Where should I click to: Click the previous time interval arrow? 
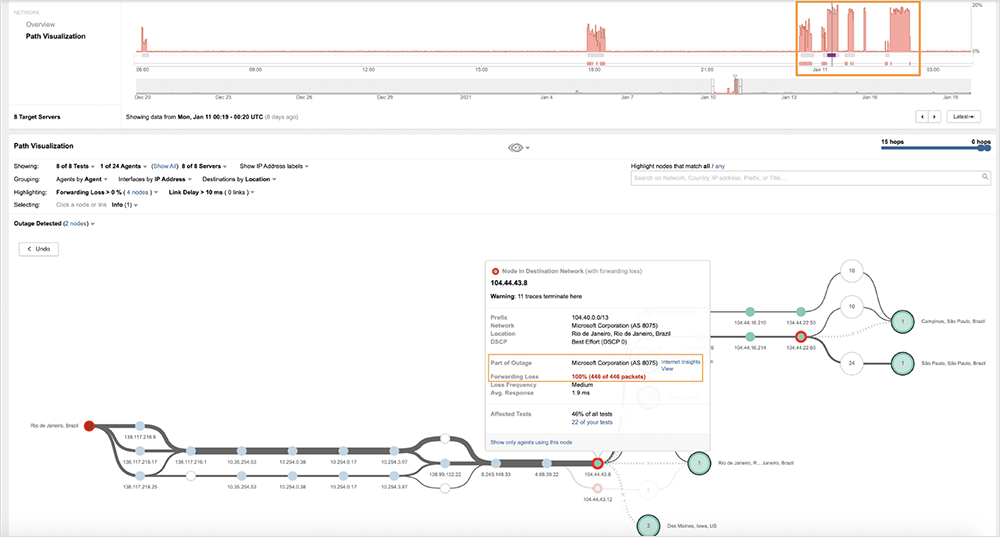[x=922, y=117]
